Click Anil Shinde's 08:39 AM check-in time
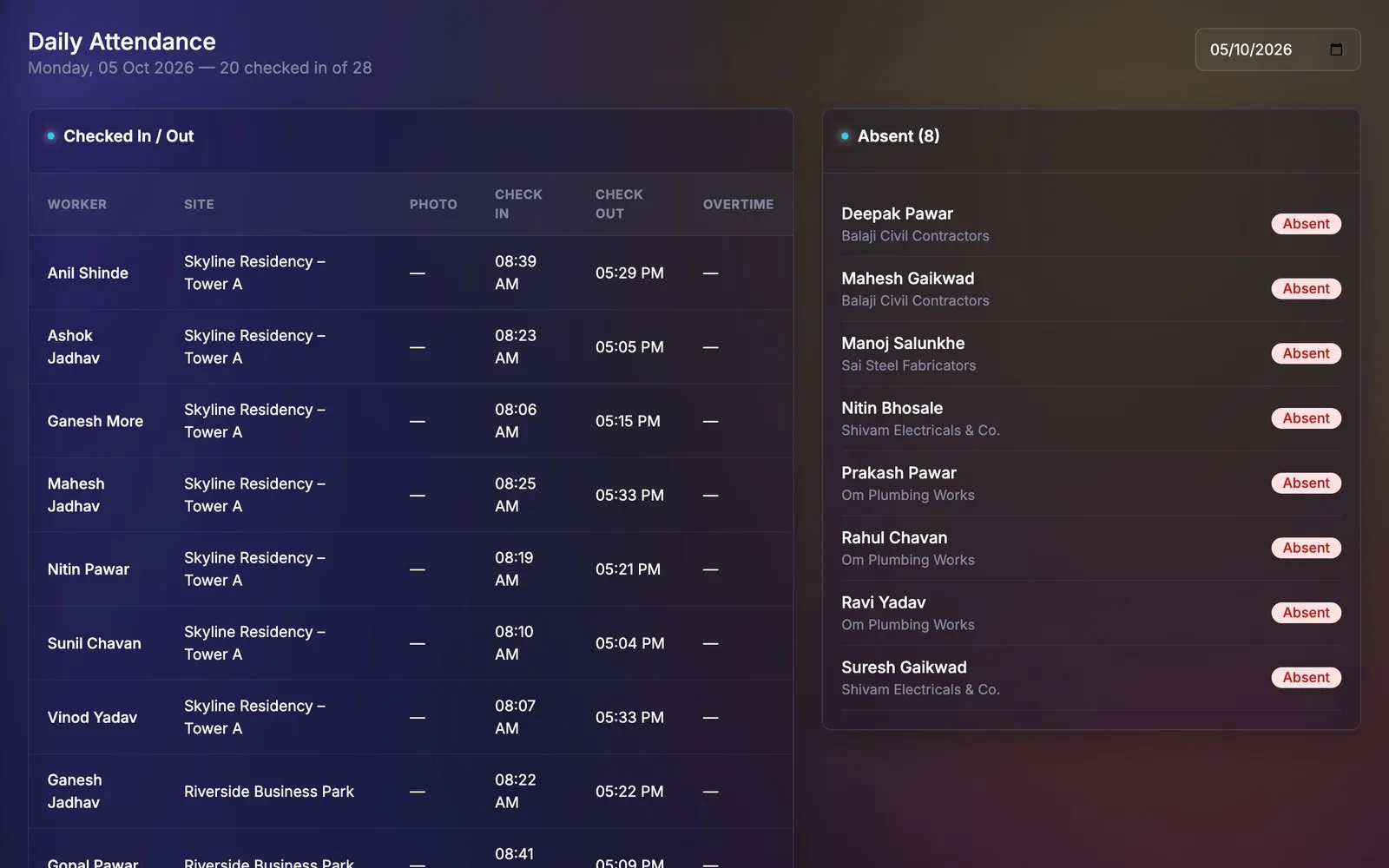Screen dimensions: 1389x868 [516, 273]
